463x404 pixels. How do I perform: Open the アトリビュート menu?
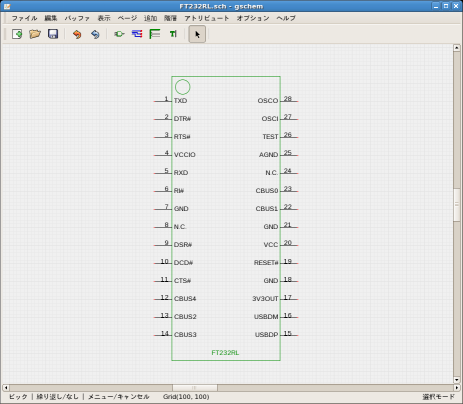(x=207, y=18)
